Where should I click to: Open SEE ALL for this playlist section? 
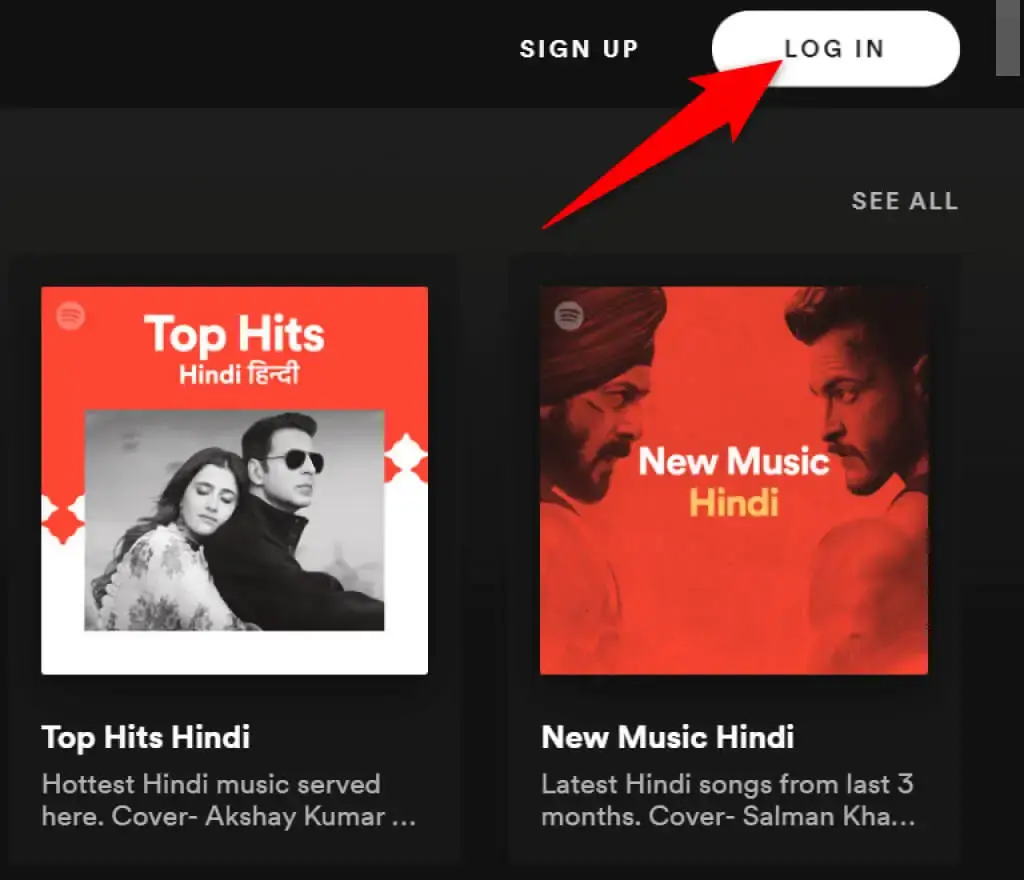point(904,201)
